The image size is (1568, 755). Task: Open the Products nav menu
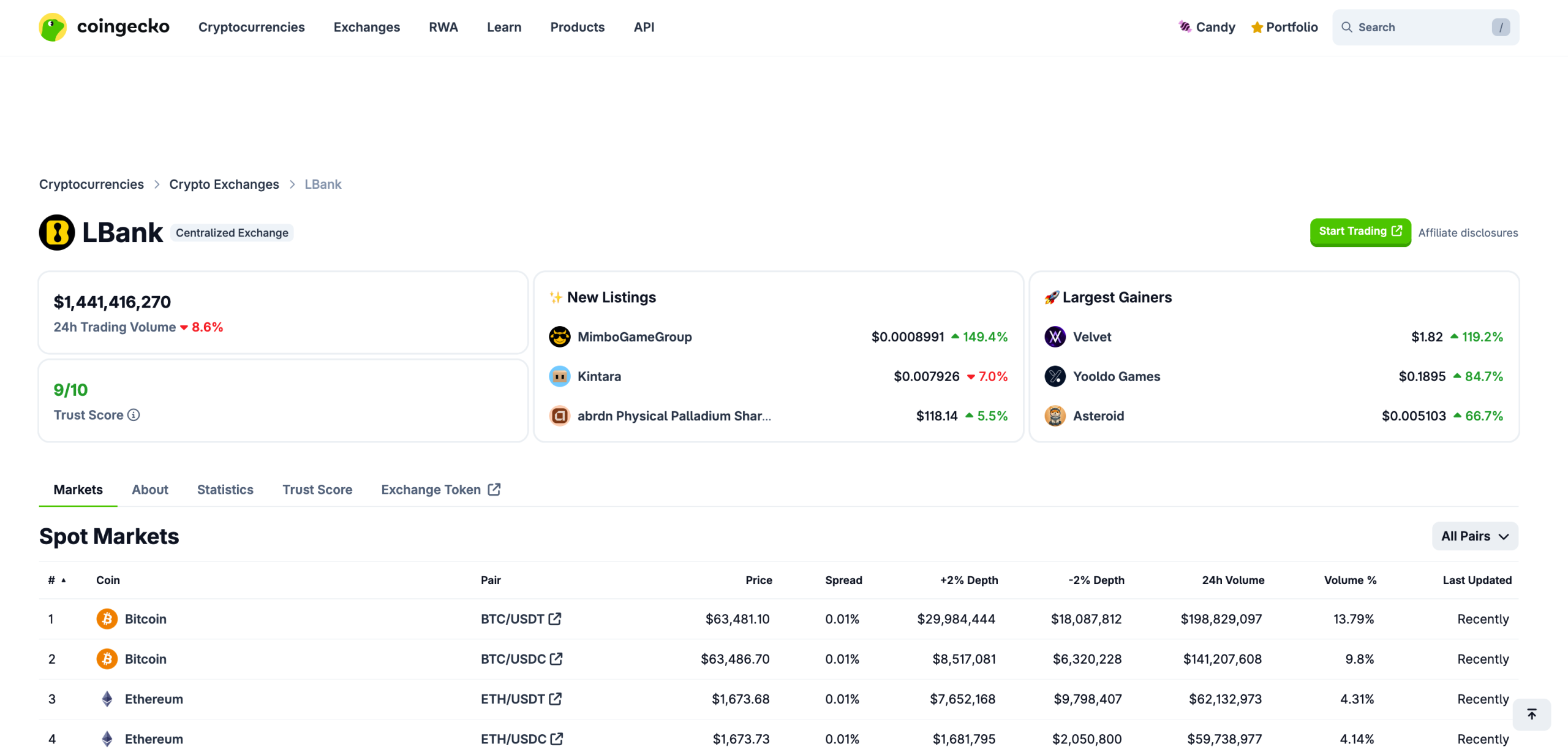pyautogui.click(x=578, y=27)
